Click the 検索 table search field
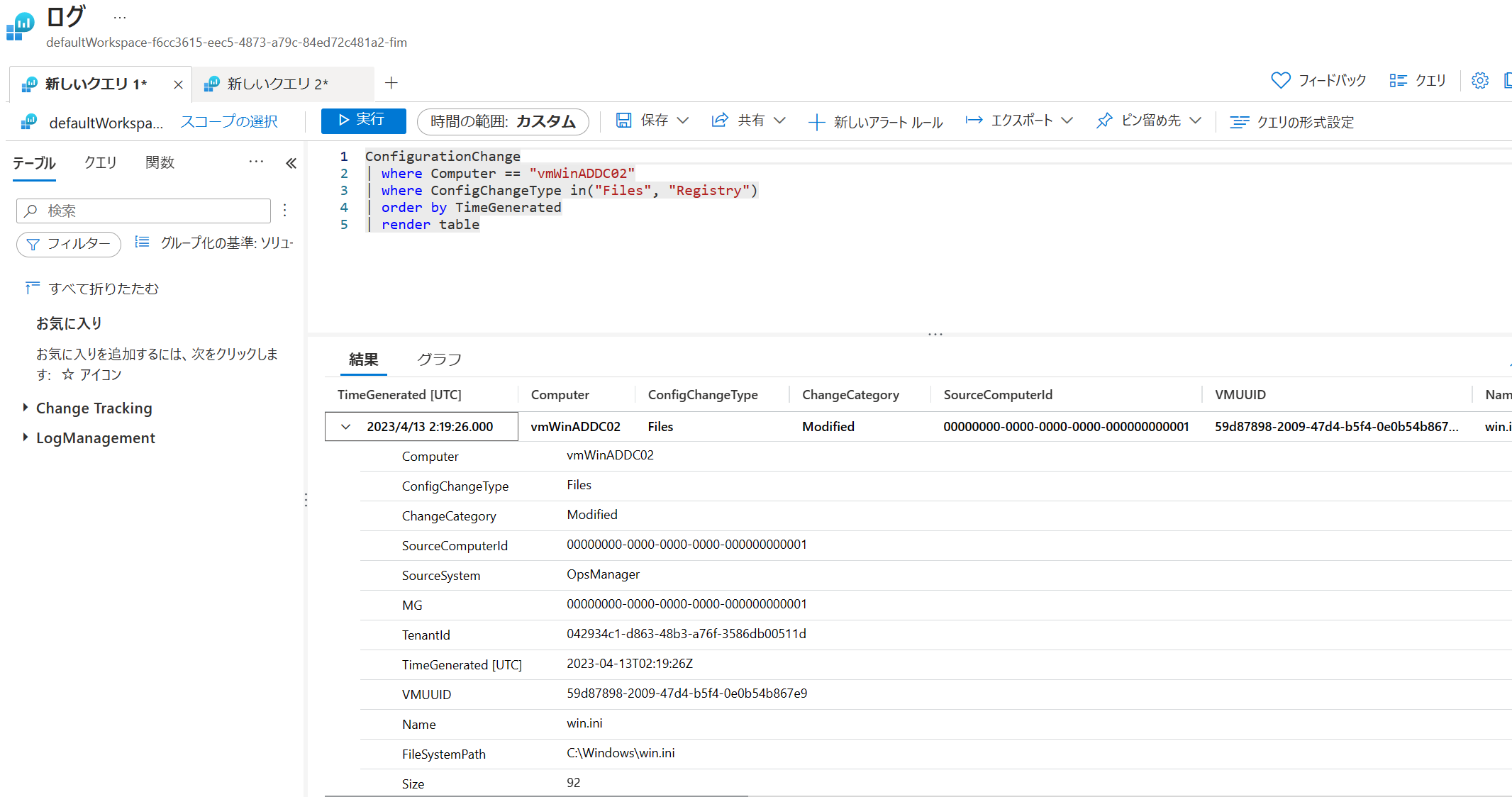1512x797 pixels. (x=143, y=211)
